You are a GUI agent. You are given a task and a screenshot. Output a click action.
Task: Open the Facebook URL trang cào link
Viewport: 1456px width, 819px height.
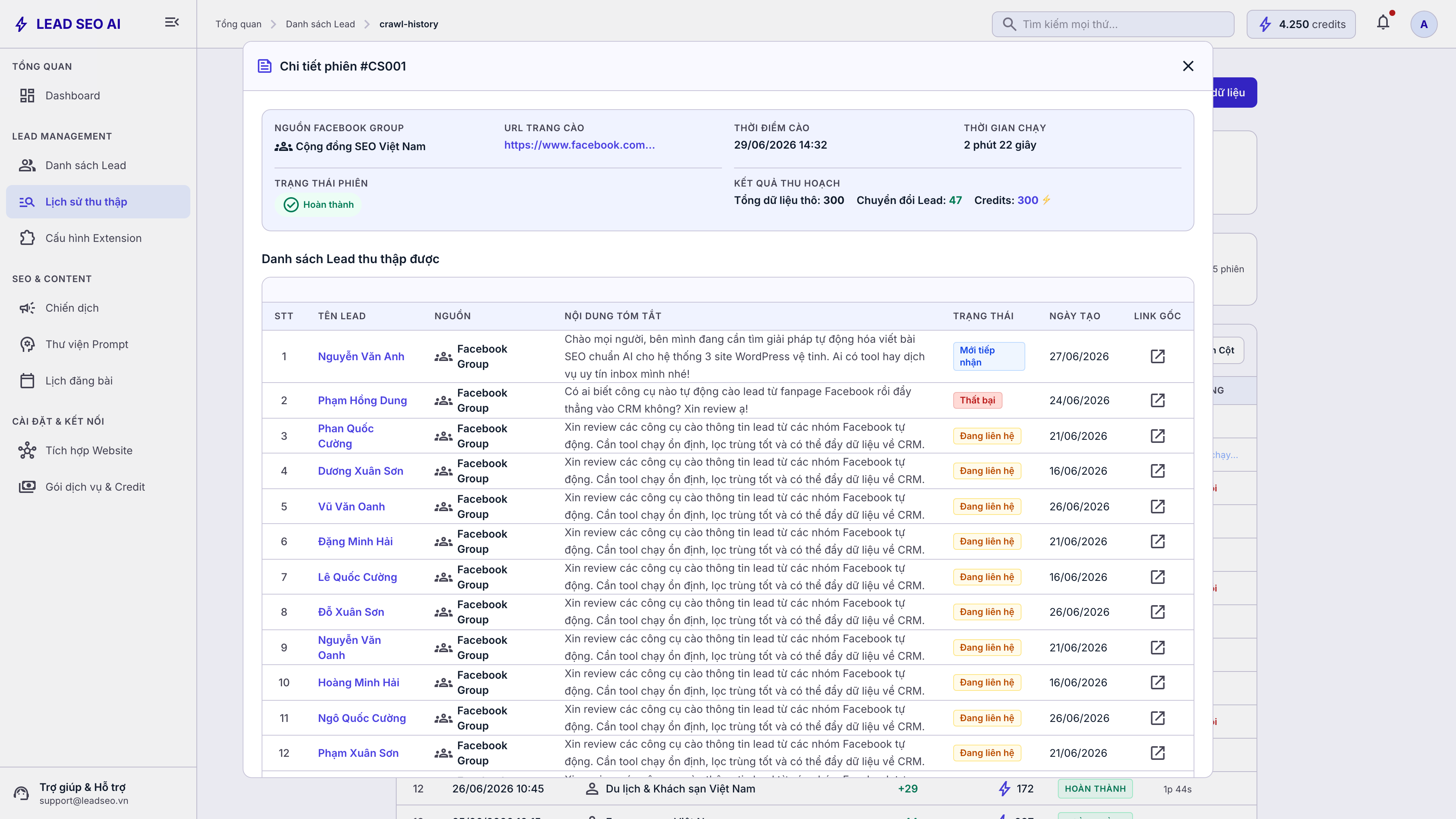pos(579,145)
